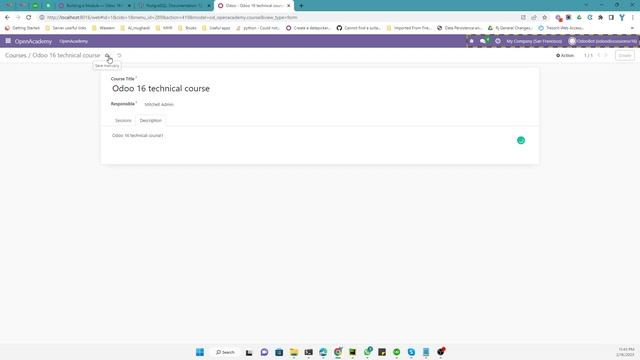Image resolution: width=640 pixels, height=360 pixels.
Task: Click the browser address bar
Action: 278,18
